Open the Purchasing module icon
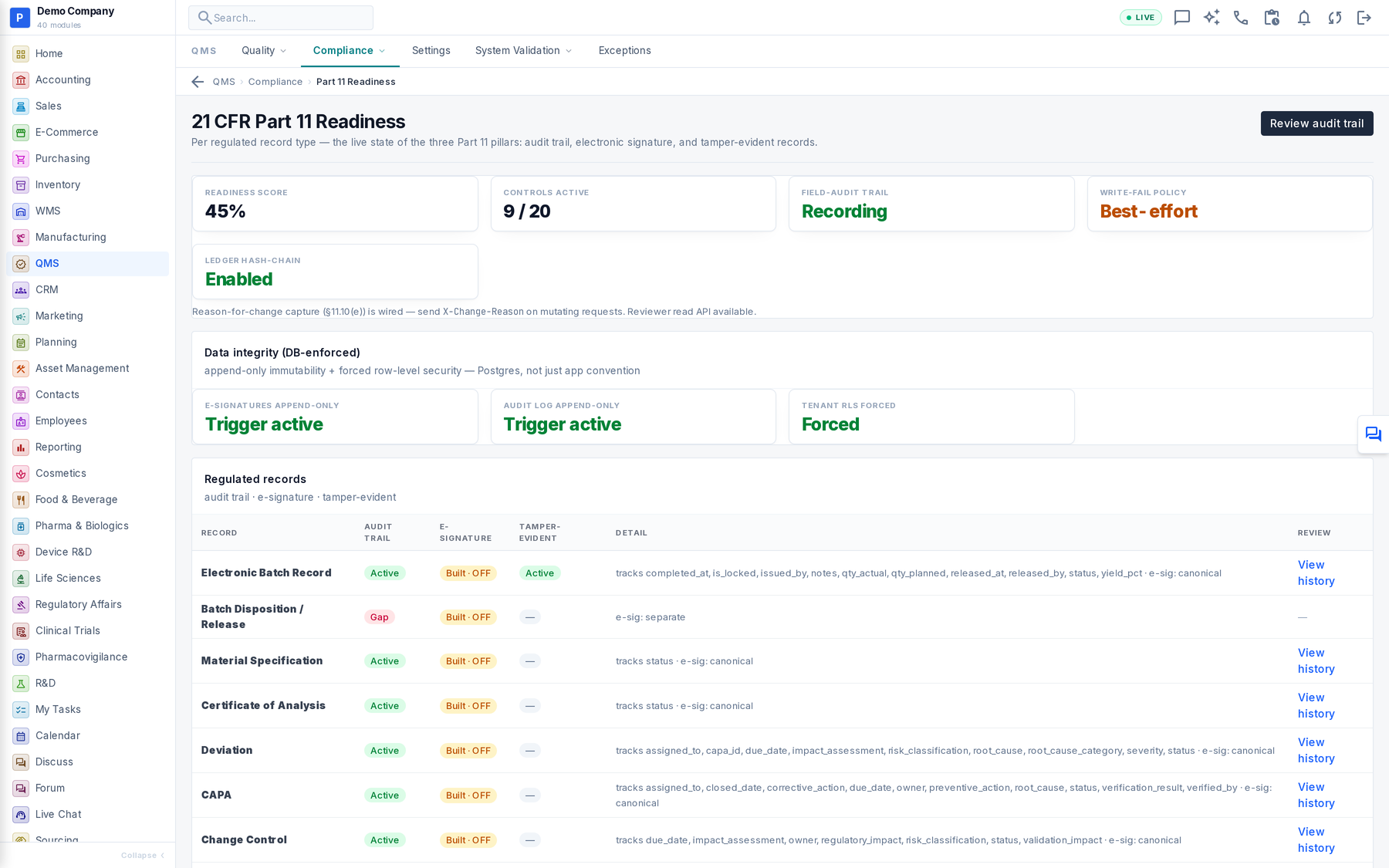 (x=21, y=159)
